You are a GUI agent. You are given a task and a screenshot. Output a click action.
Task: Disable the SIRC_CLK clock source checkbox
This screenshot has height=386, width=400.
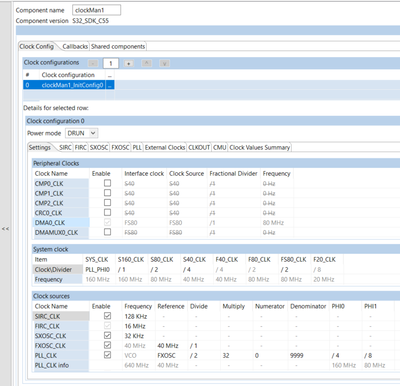pyautogui.click(x=107, y=316)
